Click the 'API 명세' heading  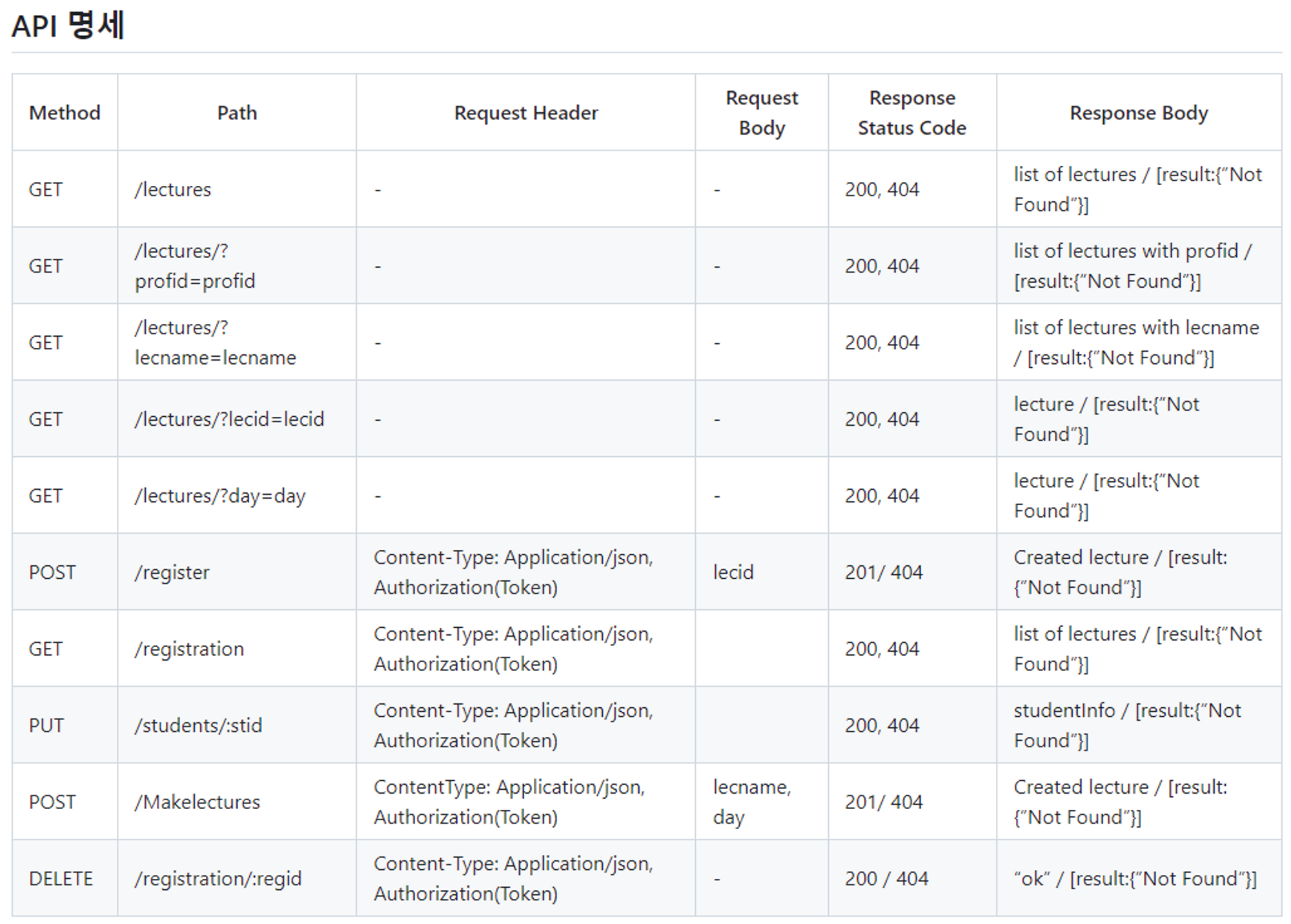68,26
